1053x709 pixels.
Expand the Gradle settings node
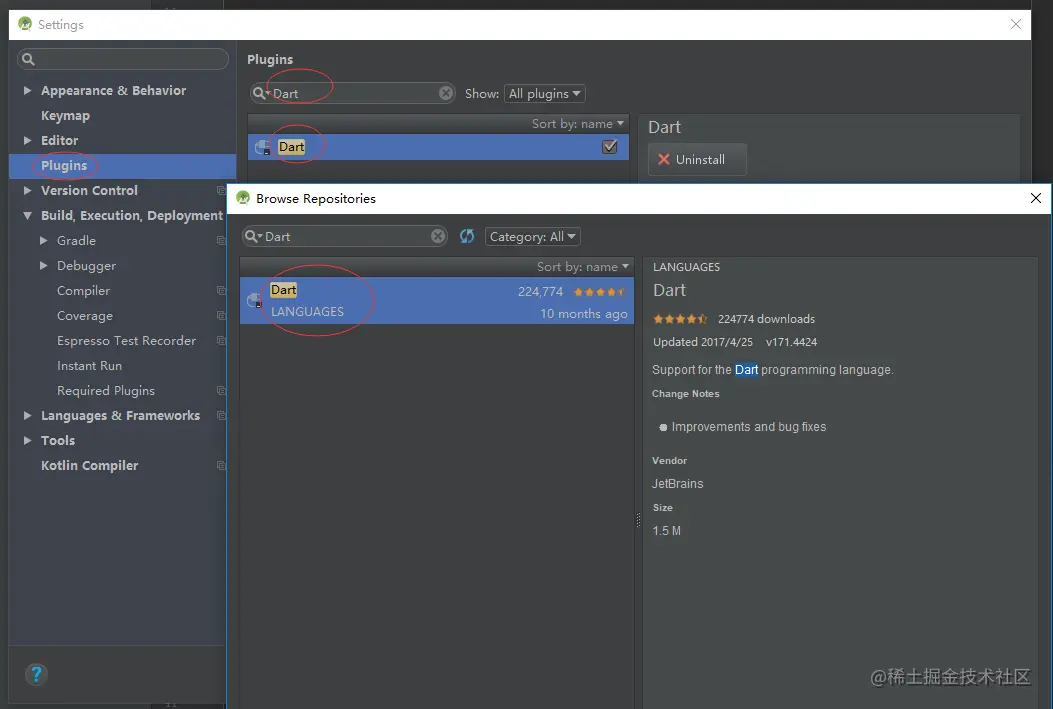click(44, 240)
